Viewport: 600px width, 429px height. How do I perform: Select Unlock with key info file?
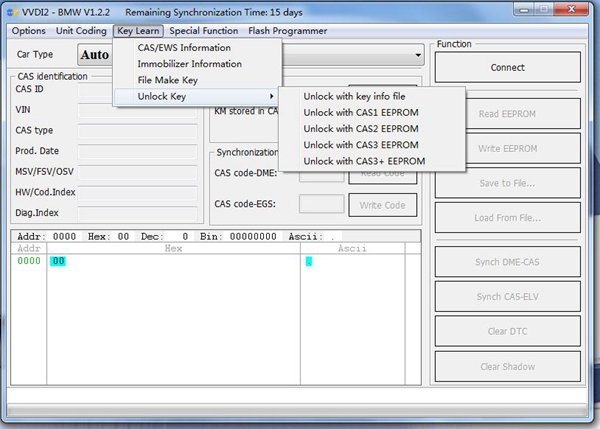(x=354, y=96)
